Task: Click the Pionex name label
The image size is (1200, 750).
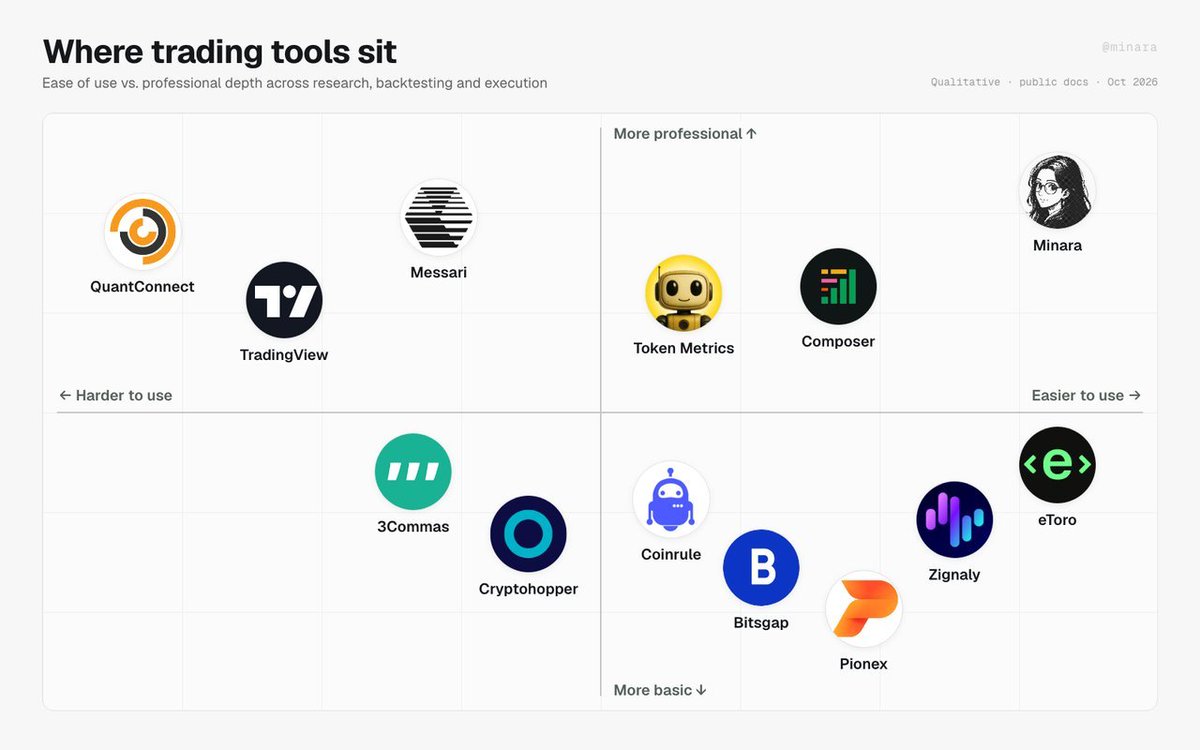Action: pyautogui.click(x=864, y=664)
